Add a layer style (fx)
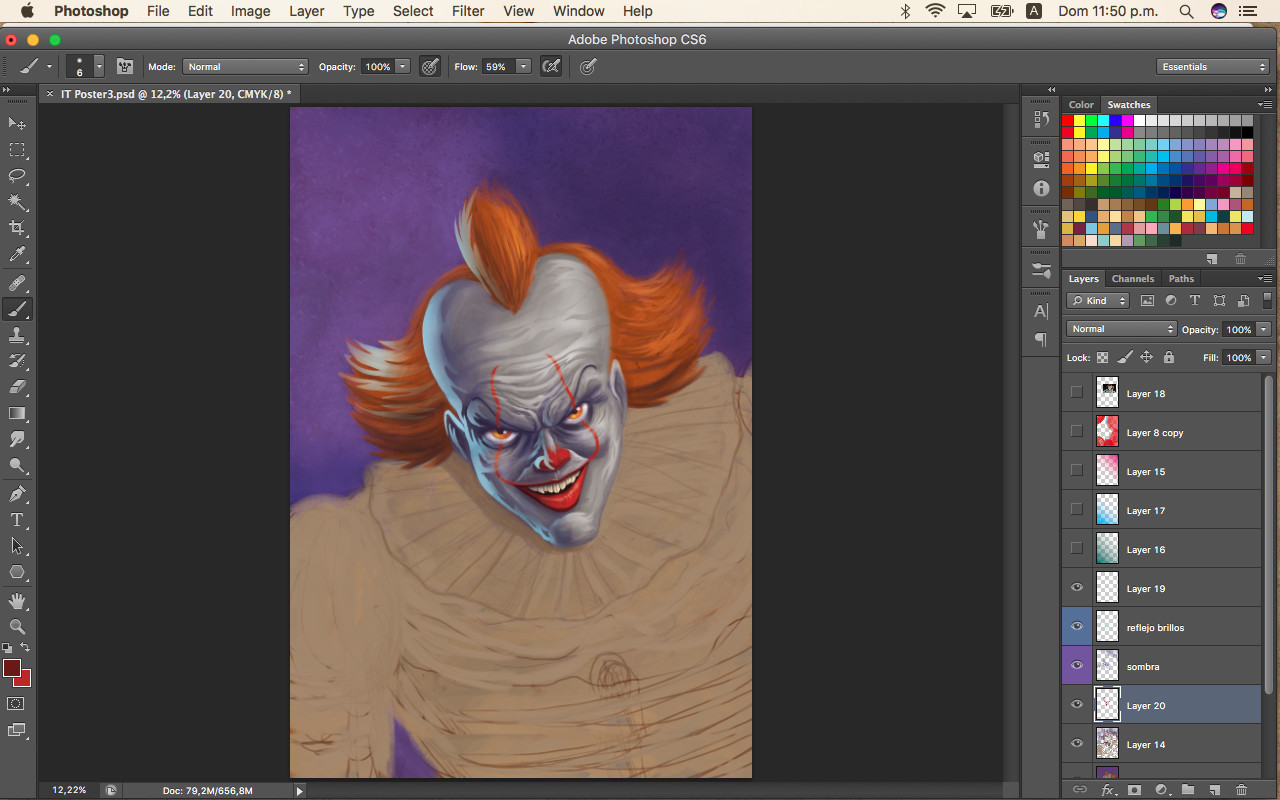 (1108, 790)
